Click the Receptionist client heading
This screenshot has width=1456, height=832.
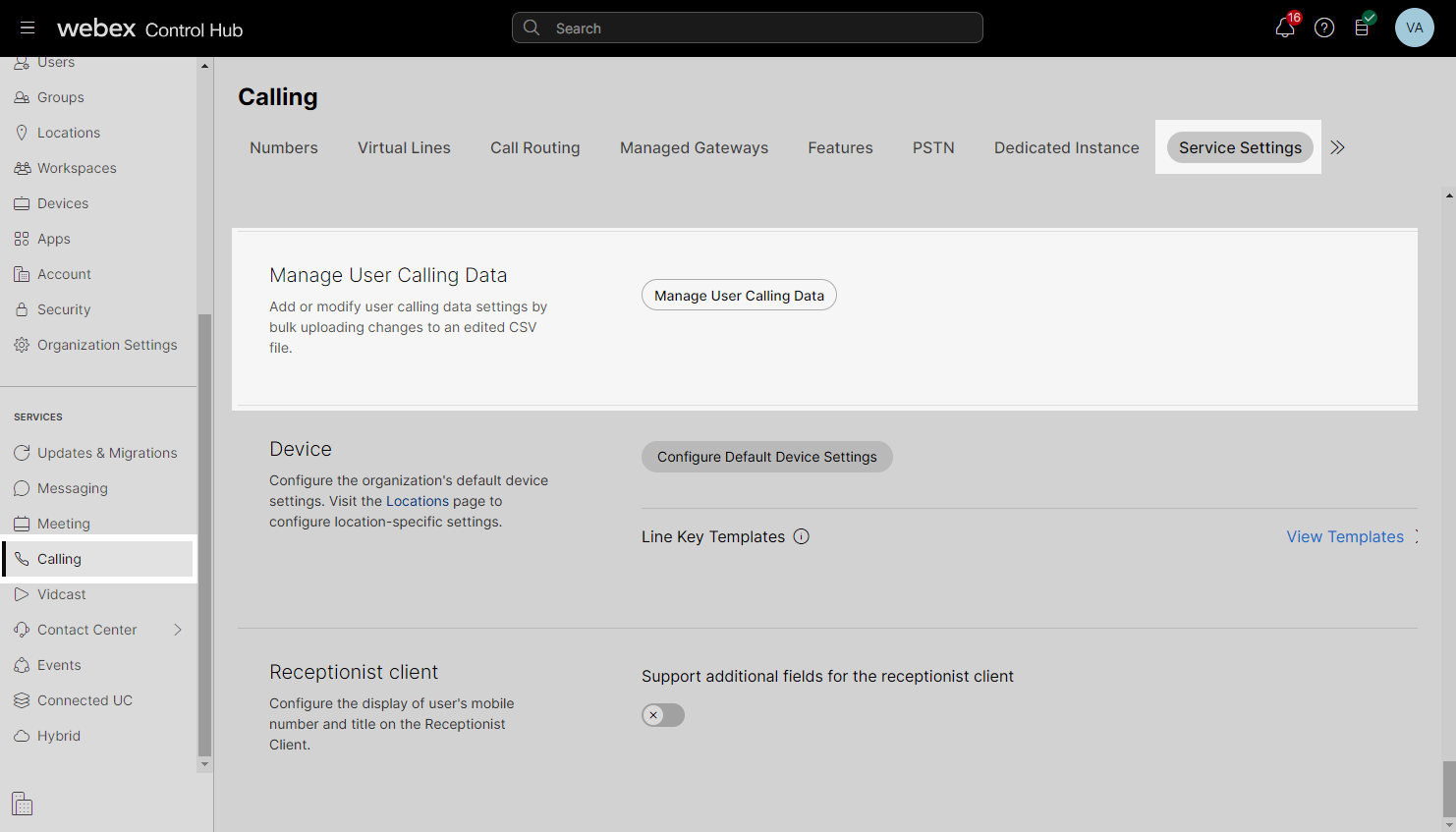(354, 672)
